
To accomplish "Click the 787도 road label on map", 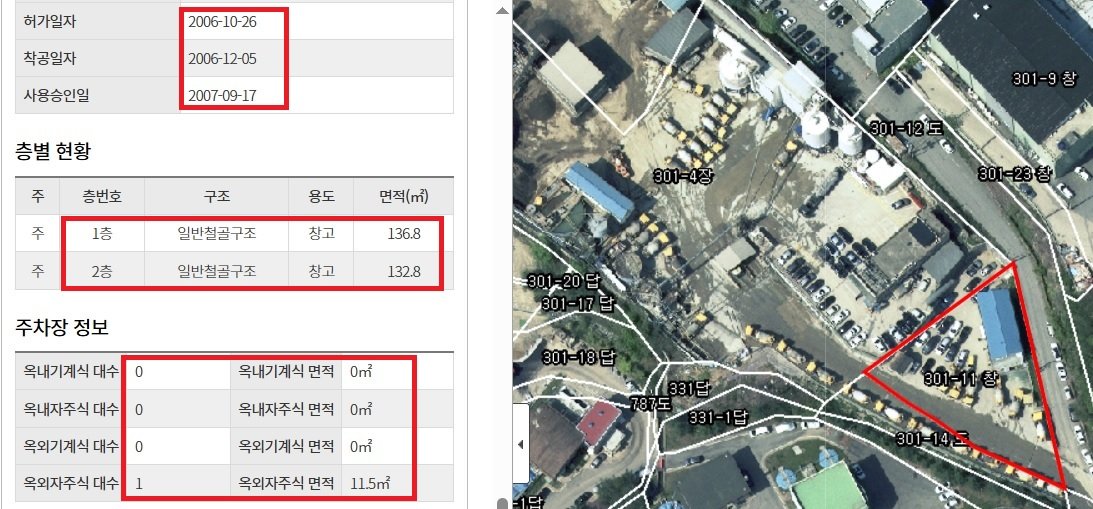I will [x=650, y=404].
